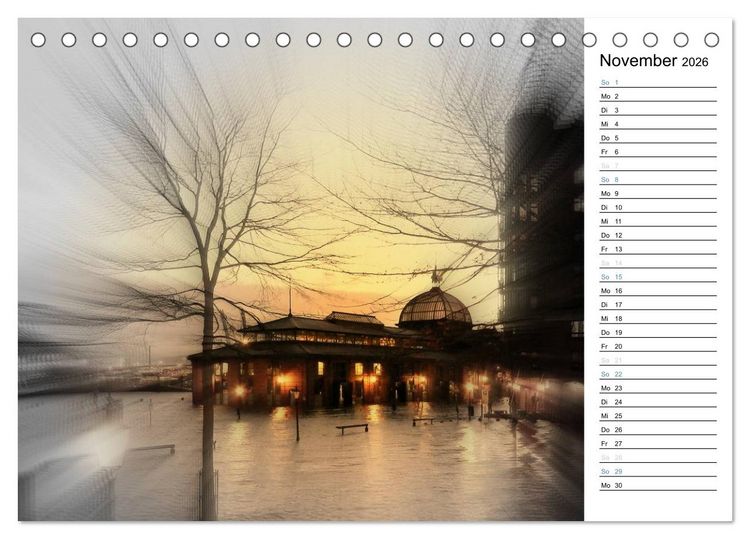Click the 'Do 26' date entry
The image size is (750, 539).
click(658, 429)
